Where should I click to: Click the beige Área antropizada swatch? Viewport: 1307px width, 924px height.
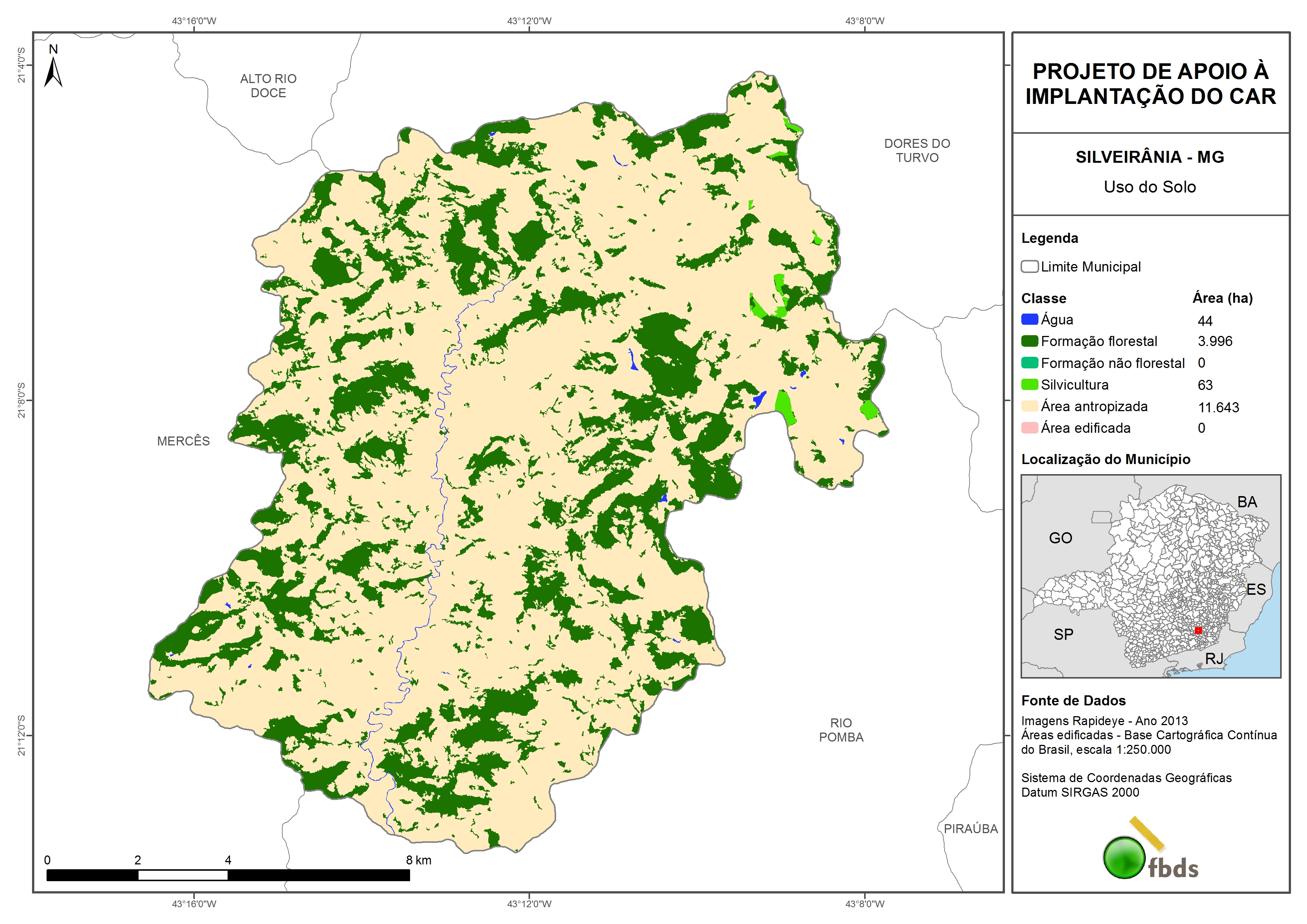(x=1029, y=406)
